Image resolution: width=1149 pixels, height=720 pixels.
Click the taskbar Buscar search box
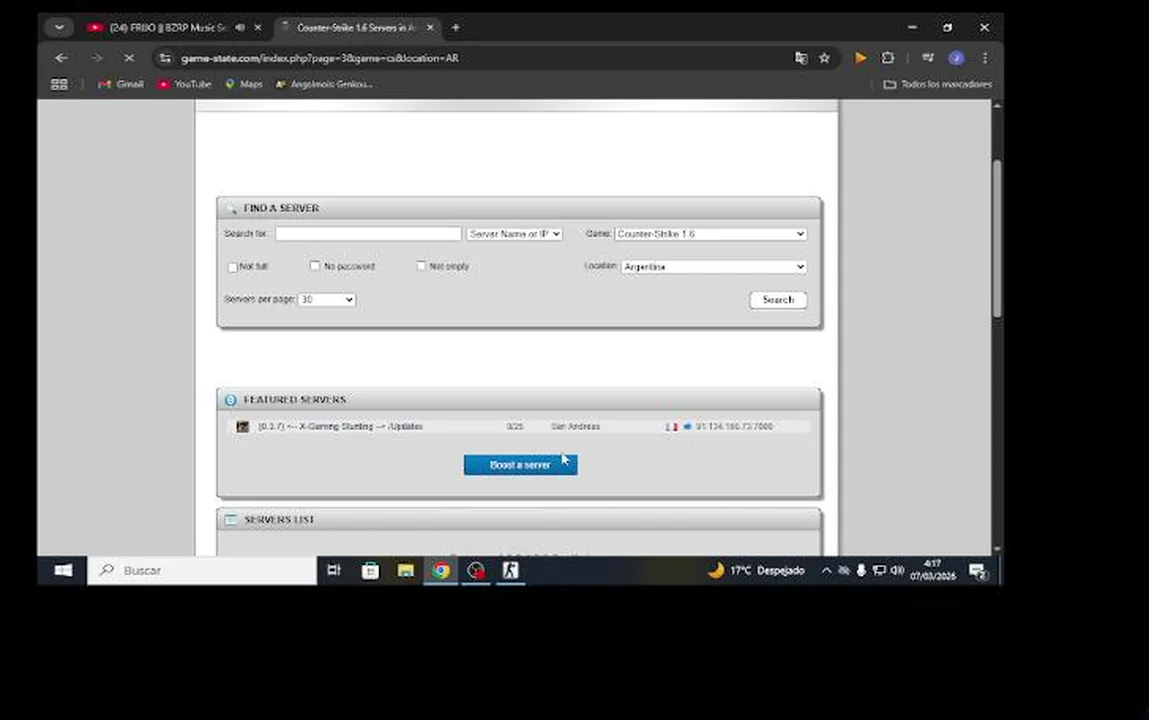[202, 571]
